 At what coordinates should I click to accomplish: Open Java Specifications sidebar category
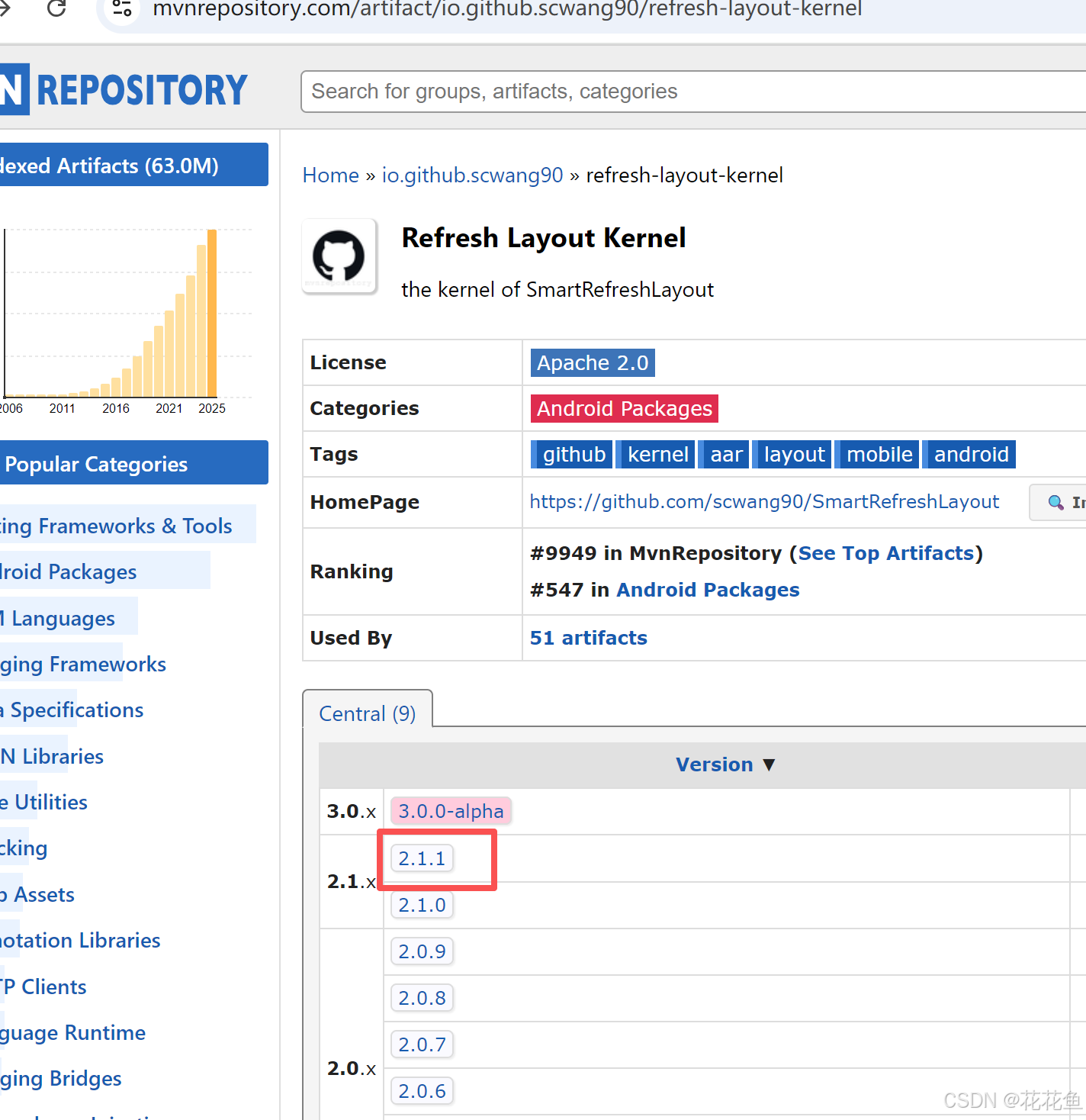click(x=72, y=710)
